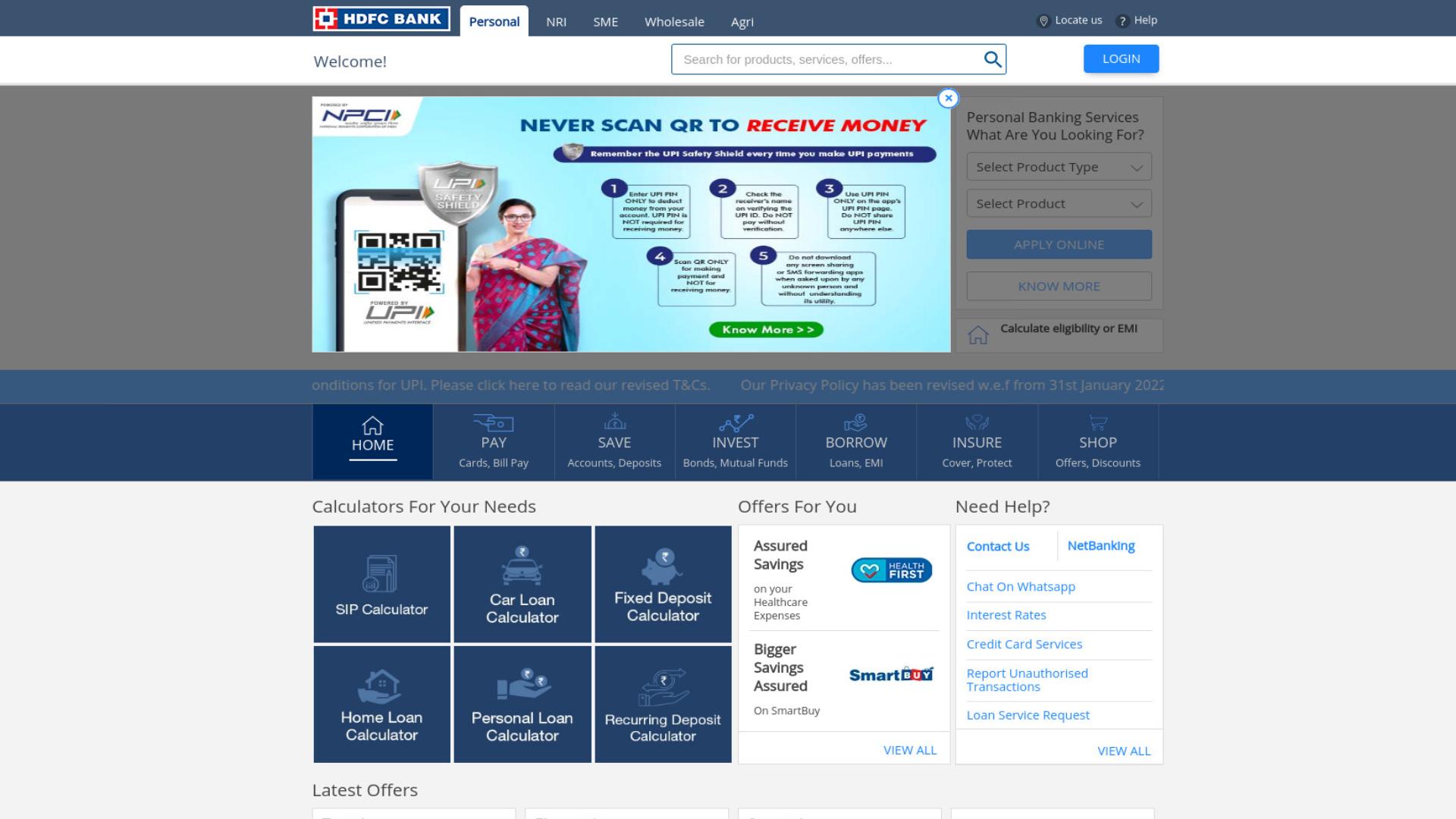Click the house icon beside Calculate eligibility
1456x819 pixels.
(x=978, y=334)
